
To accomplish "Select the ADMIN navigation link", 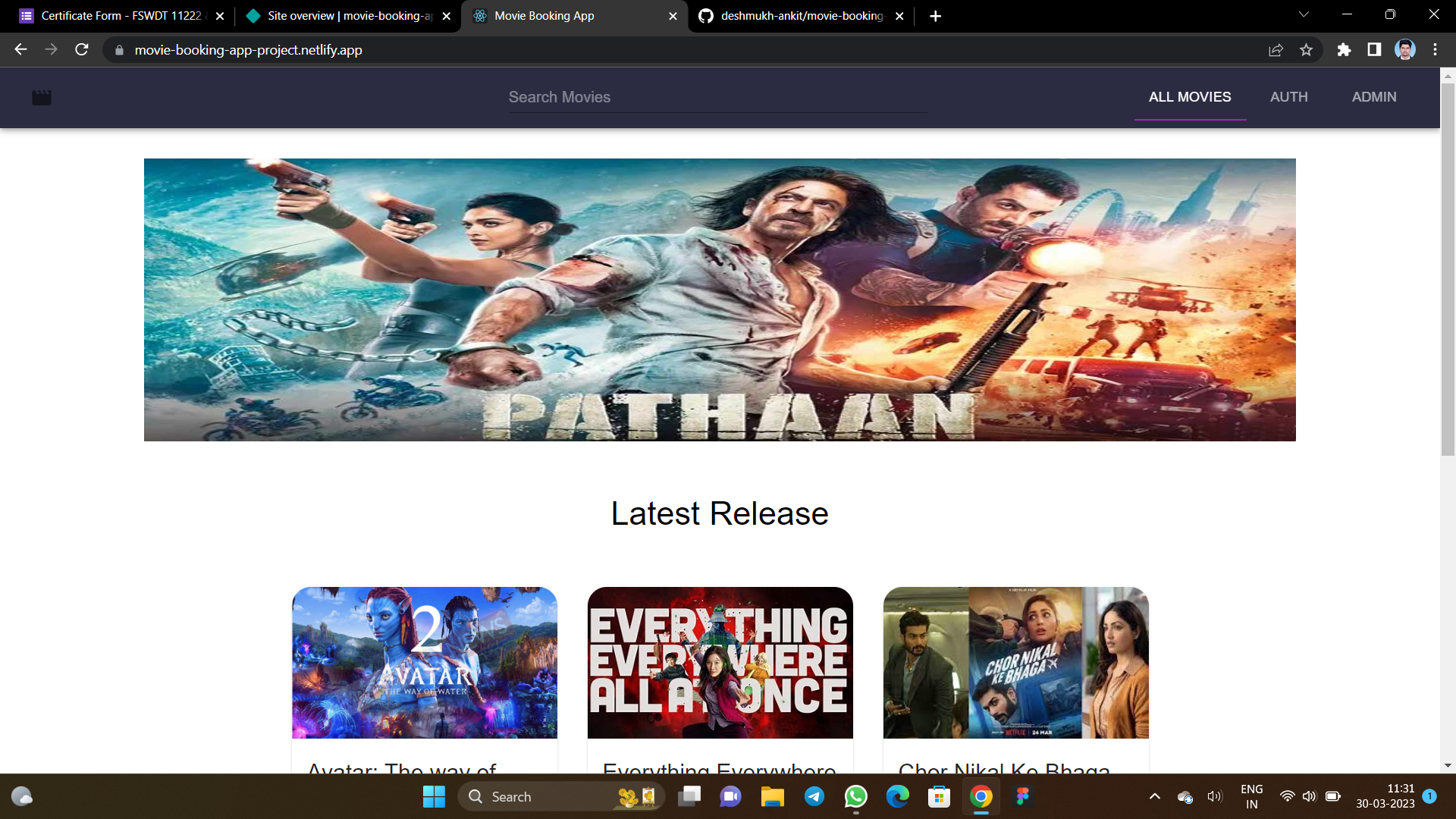I will (1374, 97).
